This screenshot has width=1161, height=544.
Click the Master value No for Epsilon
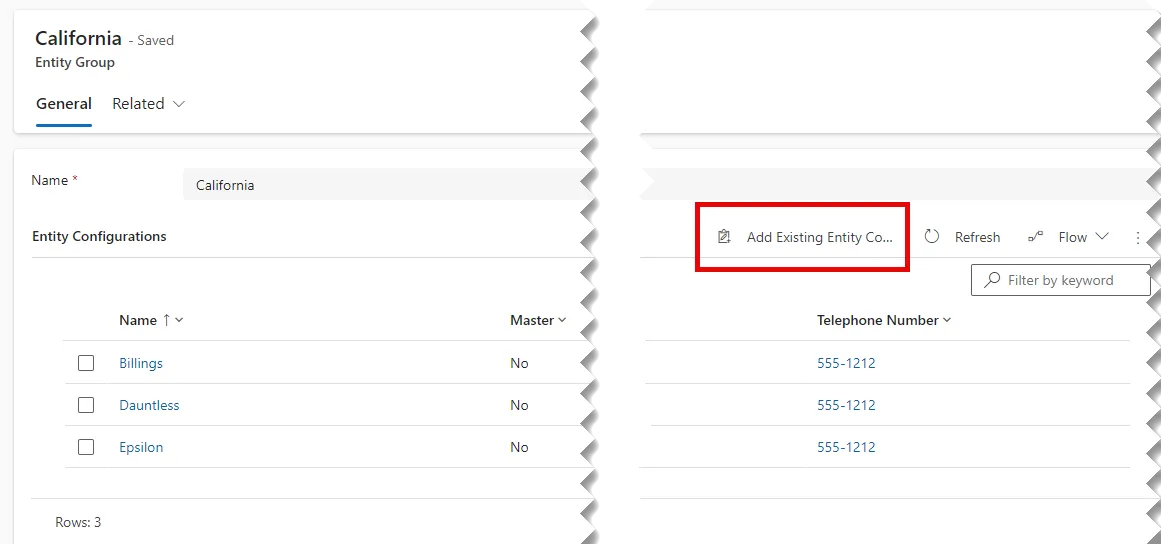tap(519, 447)
